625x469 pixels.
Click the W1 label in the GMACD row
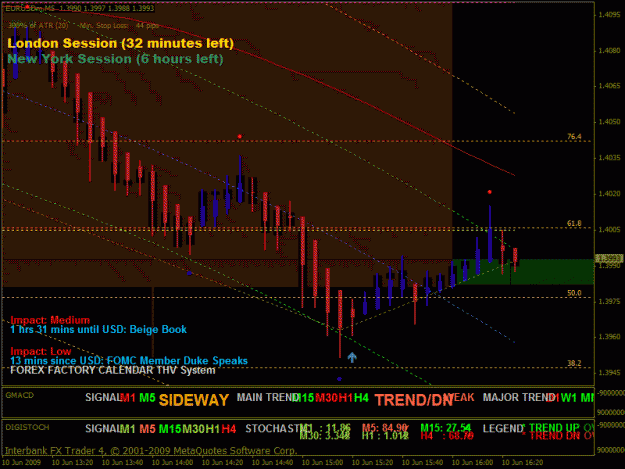569,398
